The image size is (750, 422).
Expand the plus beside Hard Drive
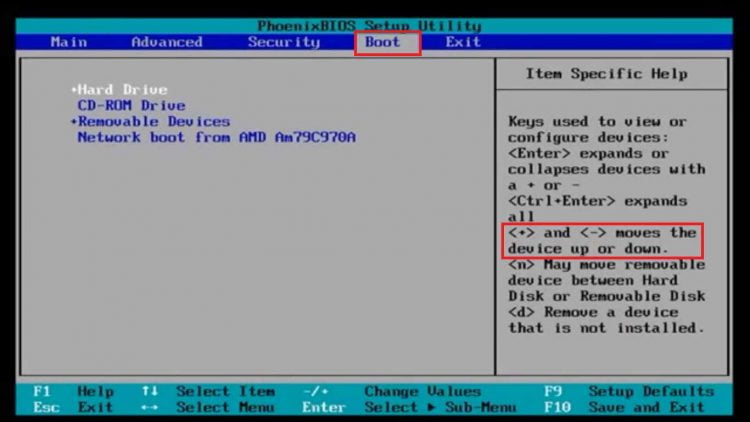74,89
